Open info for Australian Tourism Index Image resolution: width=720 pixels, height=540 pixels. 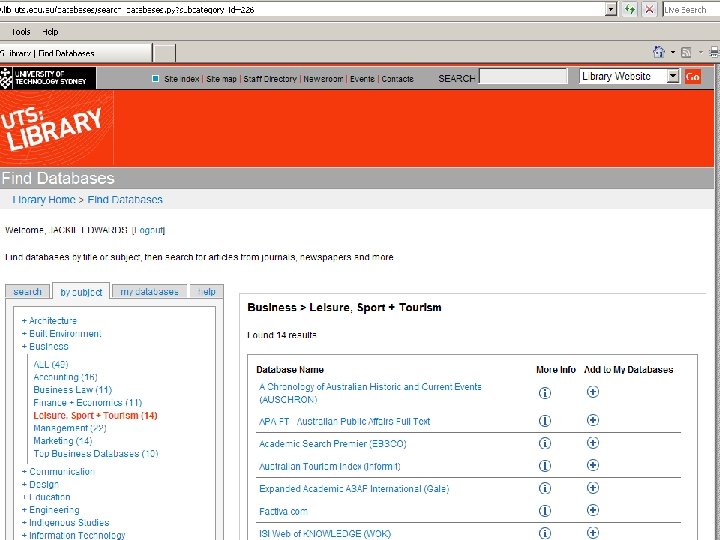click(x=545, y=466)
